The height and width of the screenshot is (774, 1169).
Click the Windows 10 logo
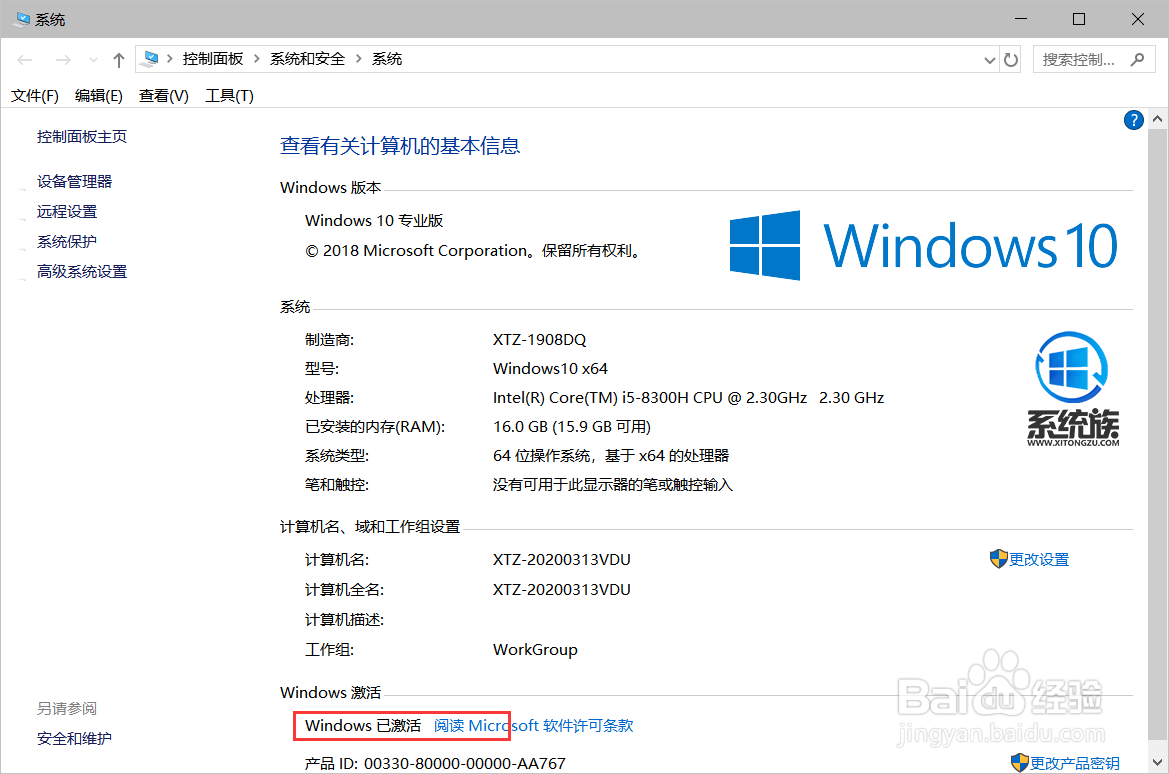coord(923,245)
